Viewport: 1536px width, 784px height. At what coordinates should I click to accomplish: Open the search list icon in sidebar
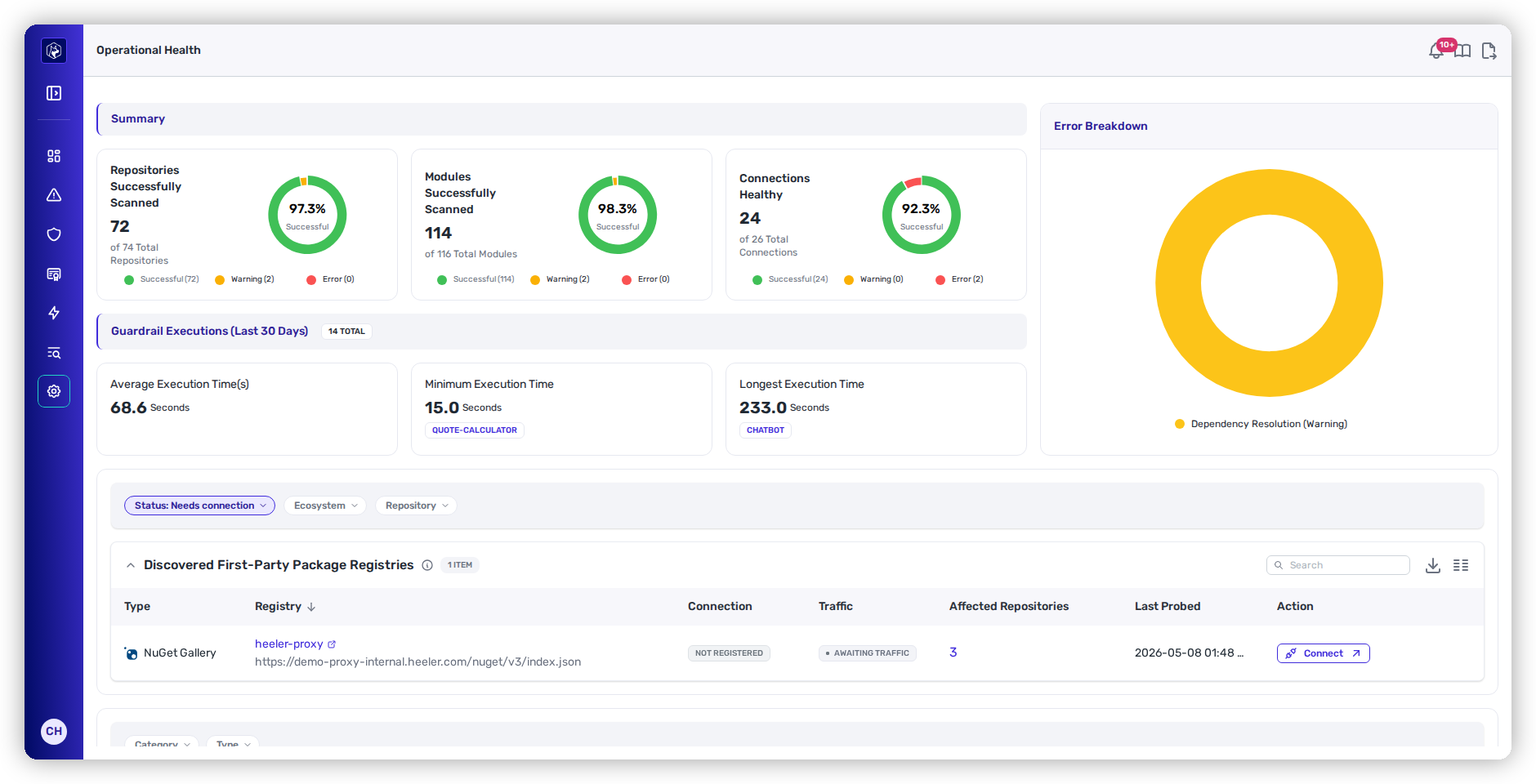coord(54,352)
